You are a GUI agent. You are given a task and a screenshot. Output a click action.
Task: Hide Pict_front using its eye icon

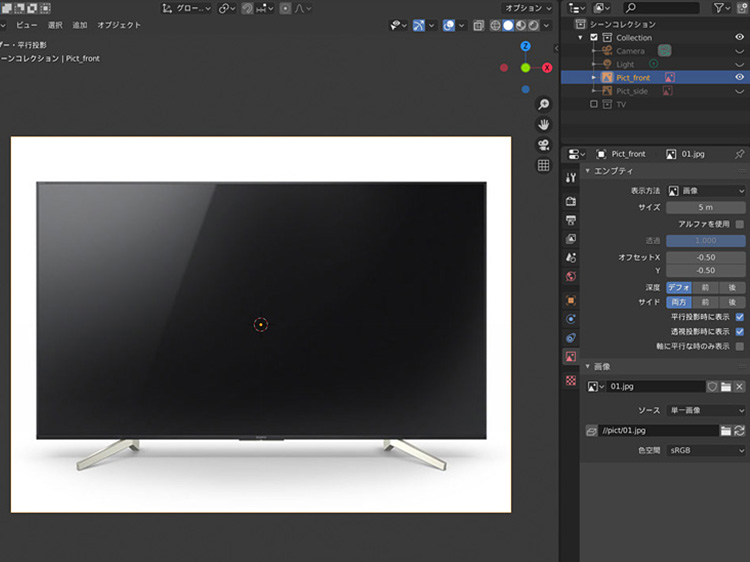[739, 77]
